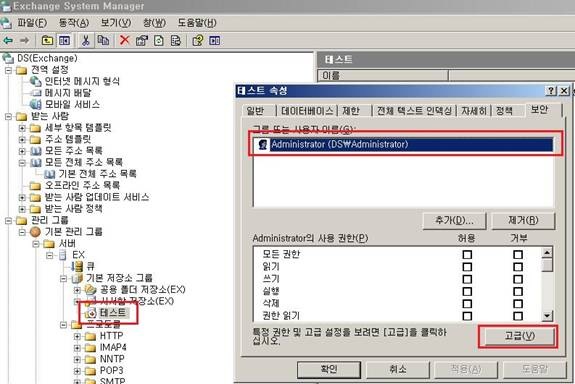Select 모바일 서비스 tree node
Viewport: 575px width, 384px height.
click(72, 105)
